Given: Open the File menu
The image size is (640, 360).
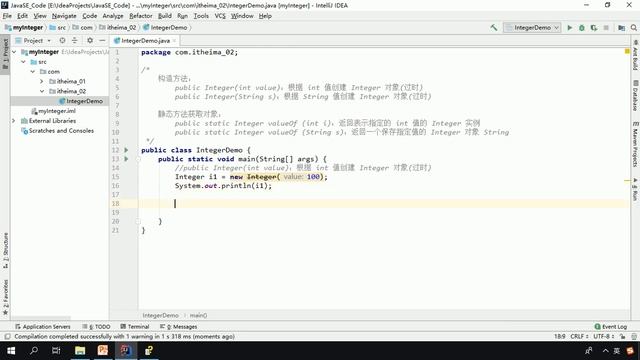Looking at the screenshot, I should [7, 16].
